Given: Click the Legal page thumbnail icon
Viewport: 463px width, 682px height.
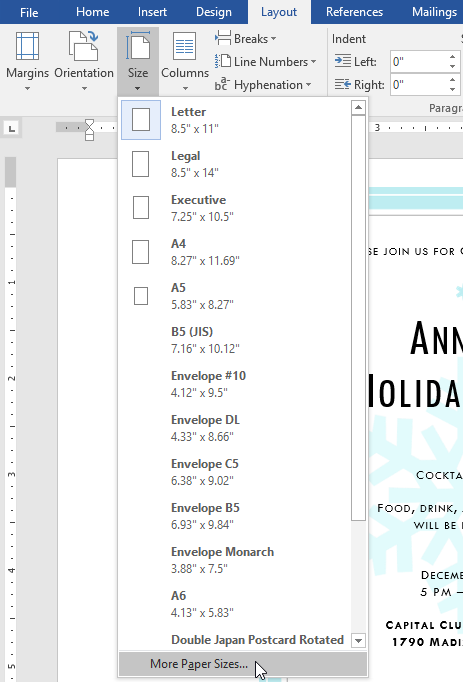Looking at the screenshot, I should pos(141,164).
